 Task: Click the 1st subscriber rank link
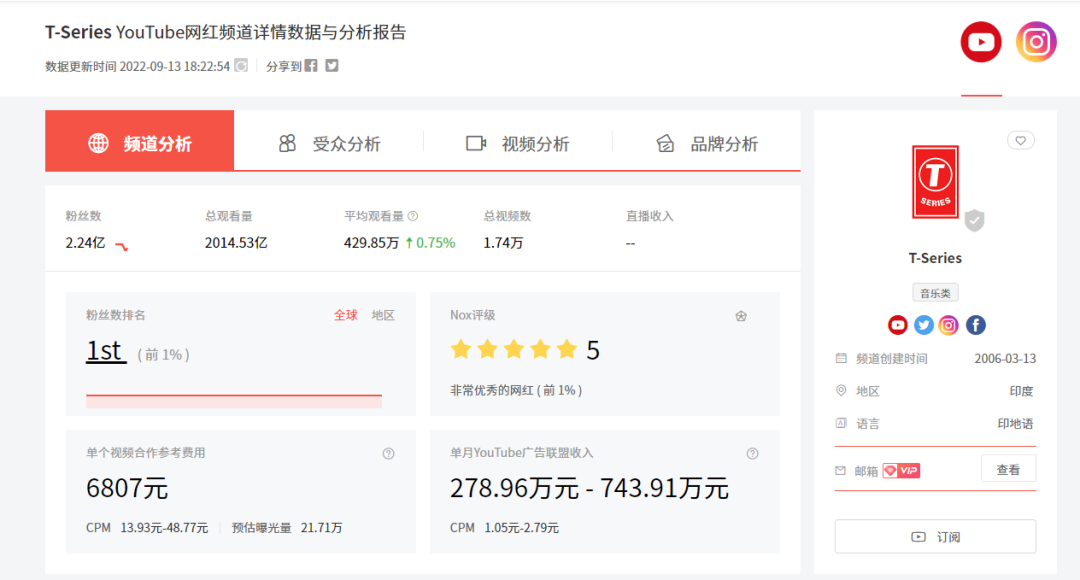(x=105, y=351)
